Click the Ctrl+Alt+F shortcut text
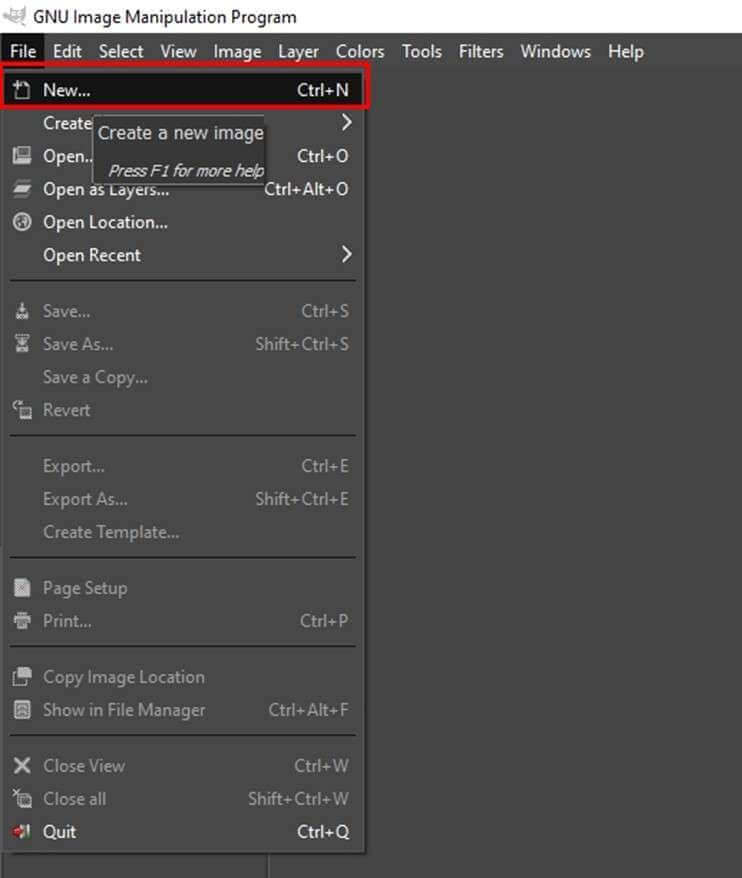Viewport: 742px width, 878px height. (x=309, y=711)
